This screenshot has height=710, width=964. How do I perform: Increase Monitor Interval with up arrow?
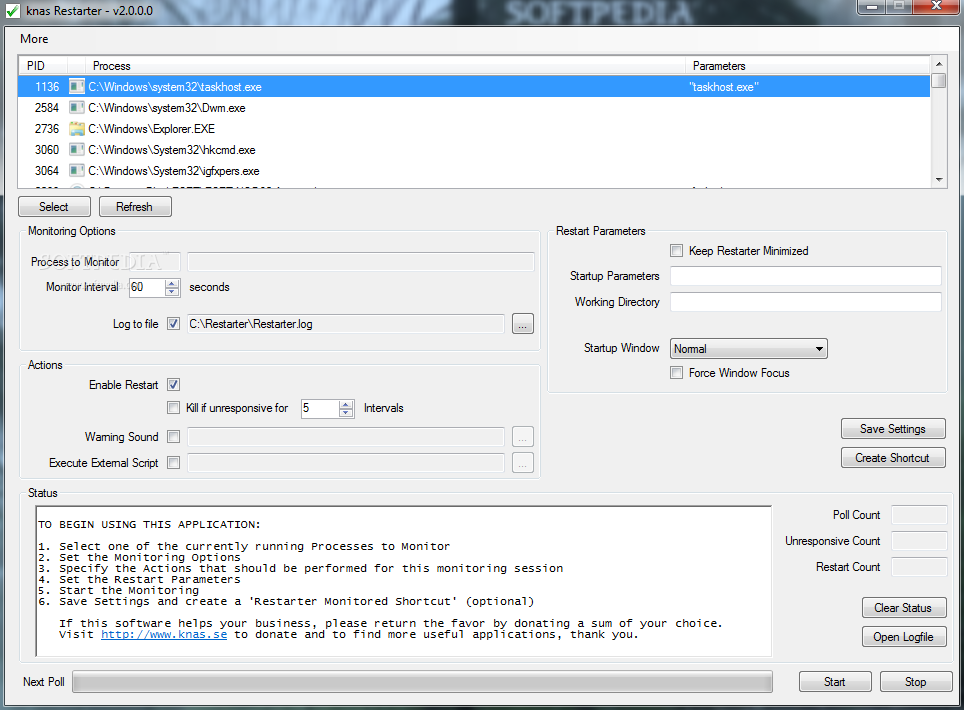(x=172, y=283)
